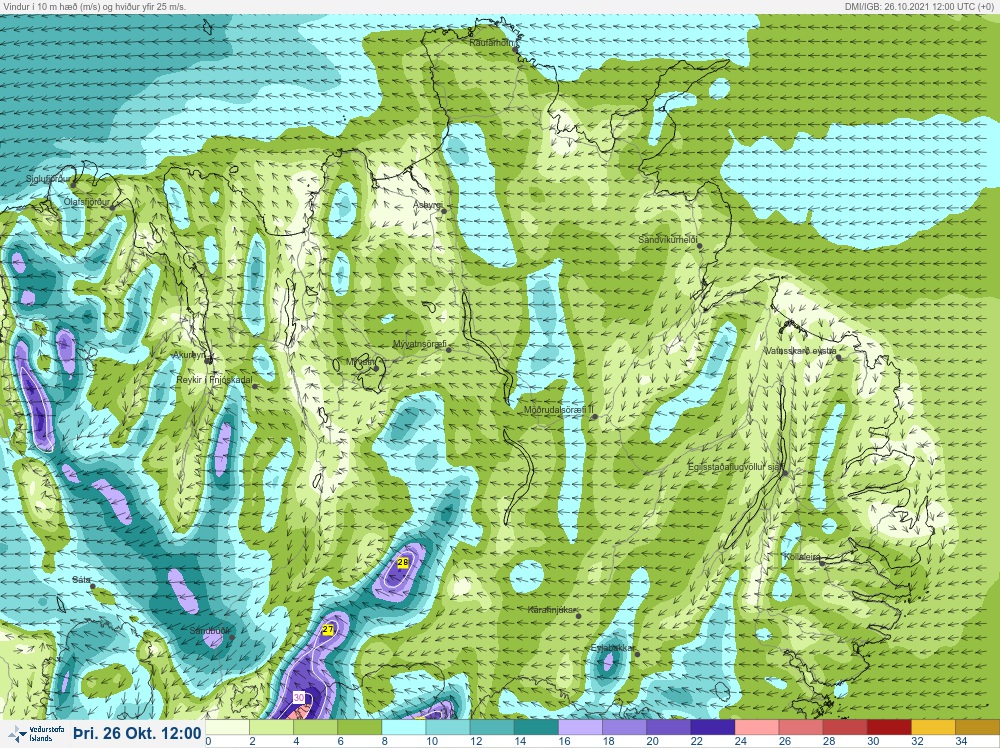
Task: Click the Sáta station label
Action: point(82,580)
